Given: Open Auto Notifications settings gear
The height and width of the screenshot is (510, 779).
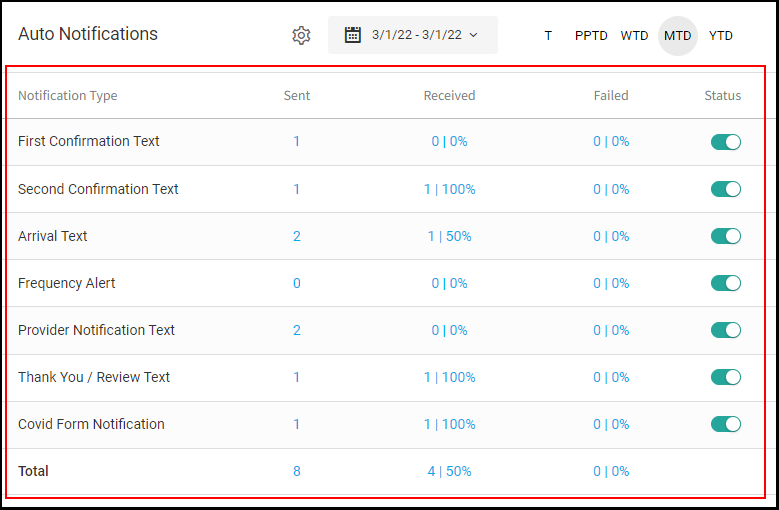Looking at the screenshot, I should [x=301, y=35].
